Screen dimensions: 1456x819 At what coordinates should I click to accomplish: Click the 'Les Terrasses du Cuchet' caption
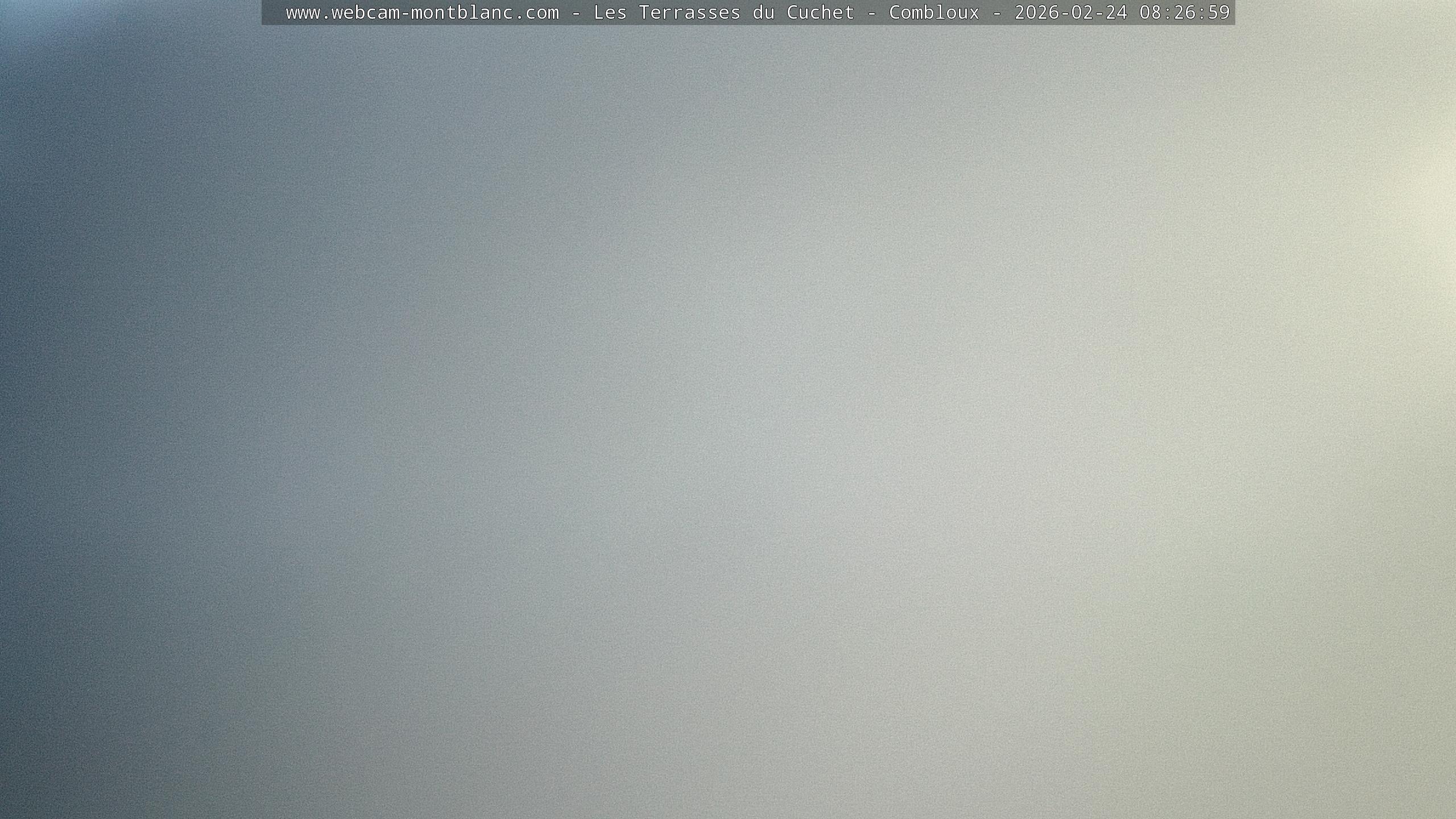tap(723, 13)
